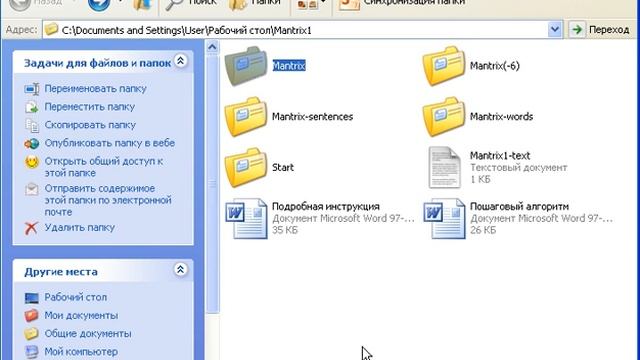Open the Mantrix folder icon
This screenshot has height=360, width=640.
246,66
